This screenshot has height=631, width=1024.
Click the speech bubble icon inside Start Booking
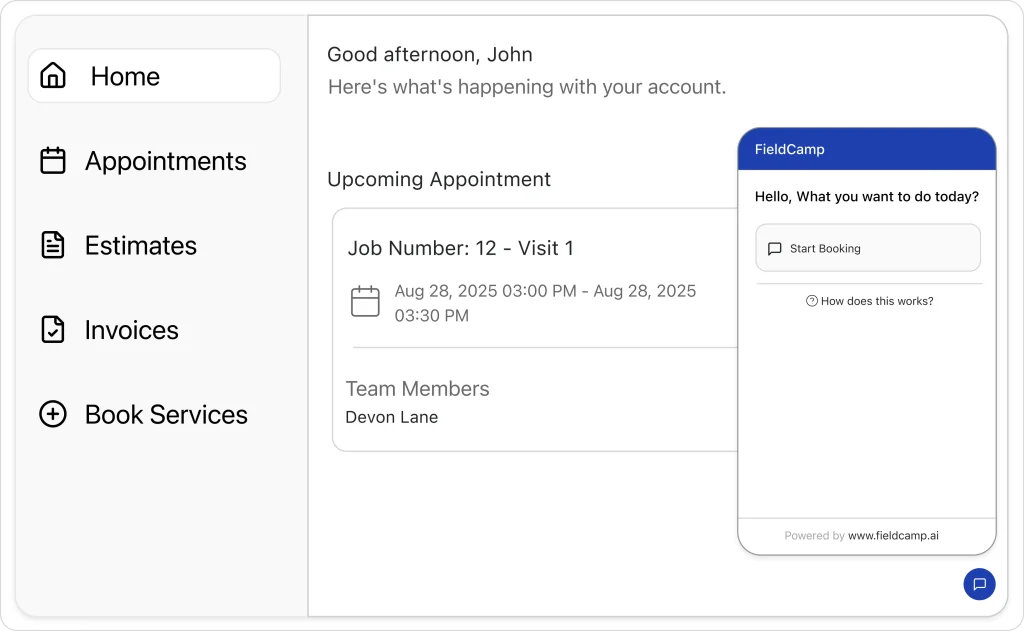774,249
